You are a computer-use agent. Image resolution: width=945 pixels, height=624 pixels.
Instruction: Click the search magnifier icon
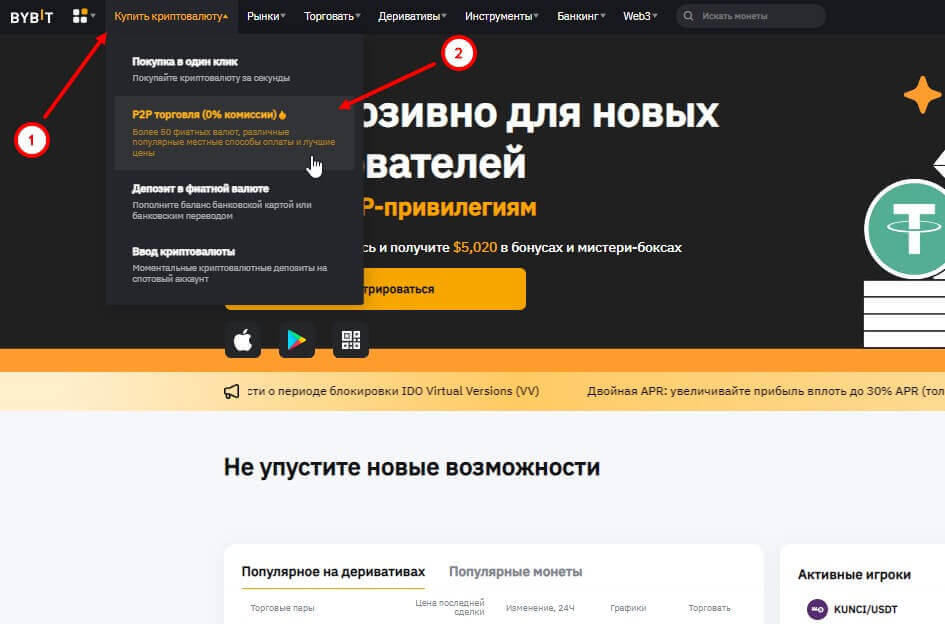point(688,16)
